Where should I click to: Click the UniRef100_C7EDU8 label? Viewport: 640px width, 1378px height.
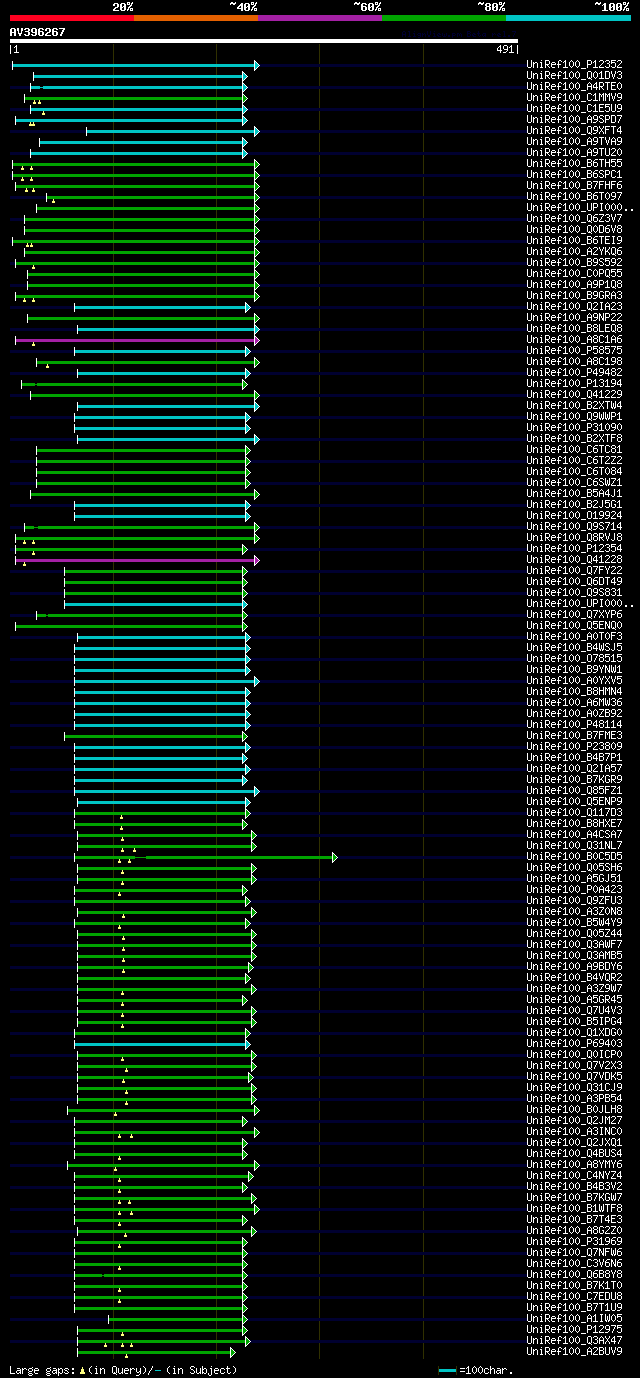[574, 1297]
